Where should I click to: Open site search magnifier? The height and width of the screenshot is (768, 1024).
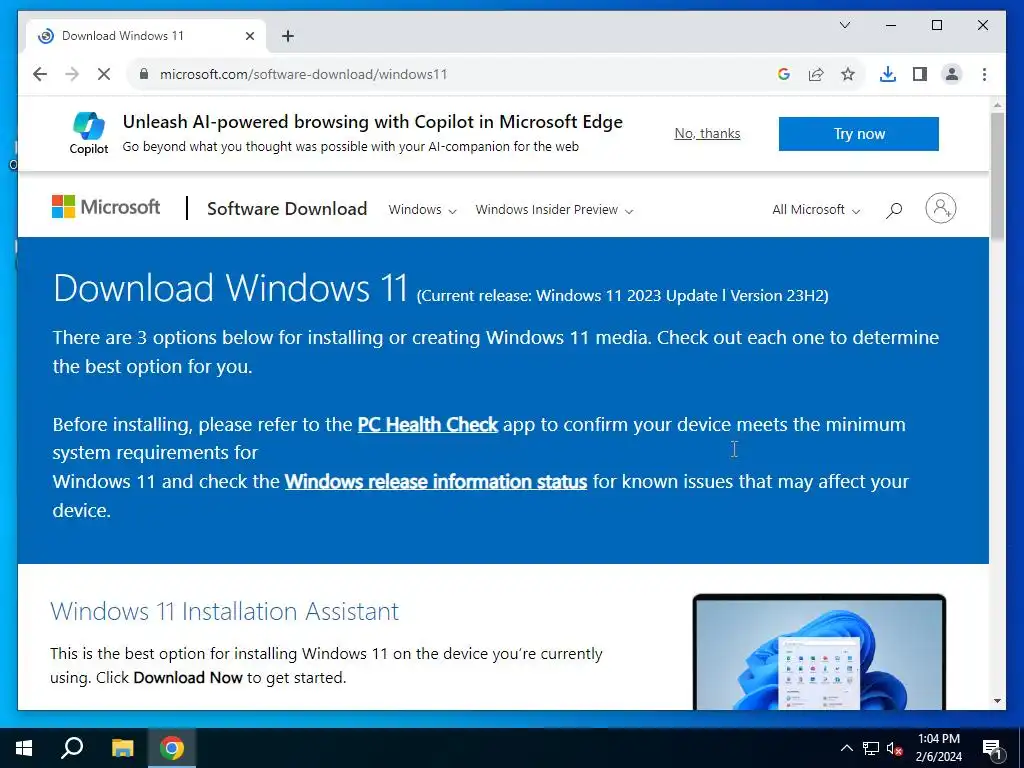coord(894,210)
